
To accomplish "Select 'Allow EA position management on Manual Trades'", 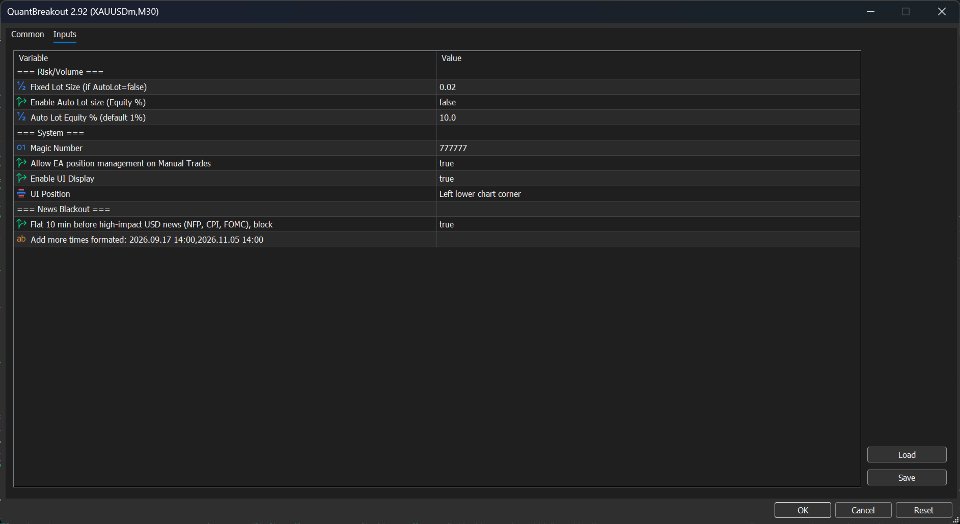I will pyautogui.click(x=120, y=163).
